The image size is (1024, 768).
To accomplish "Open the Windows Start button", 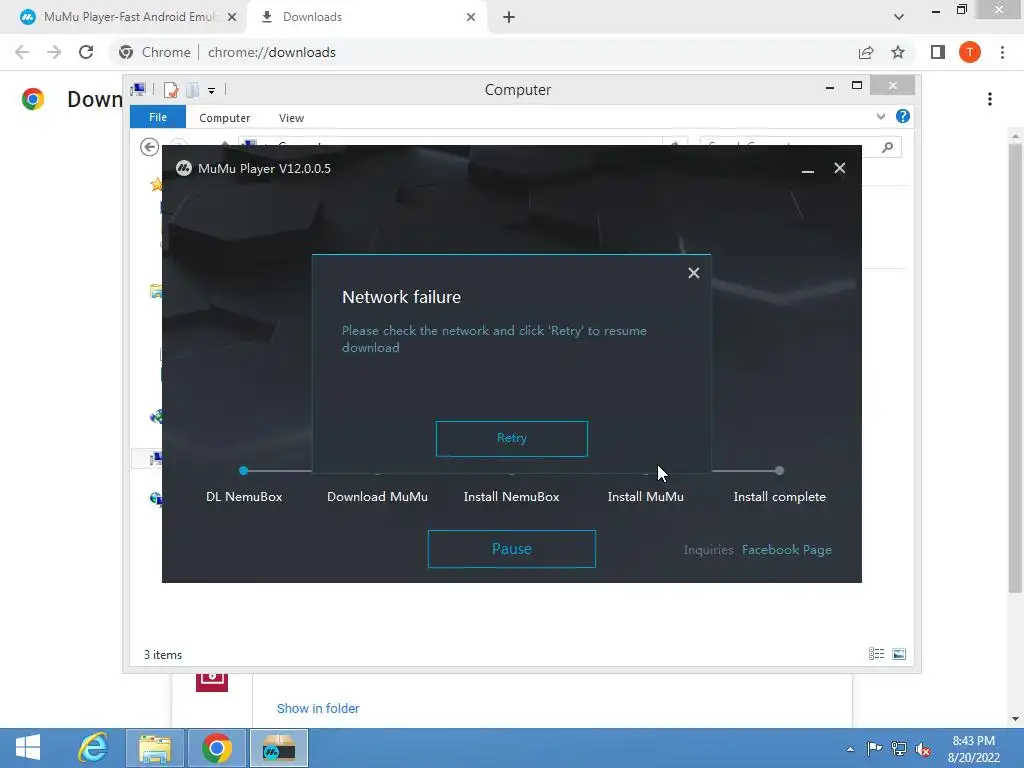I will click(27, 748).
